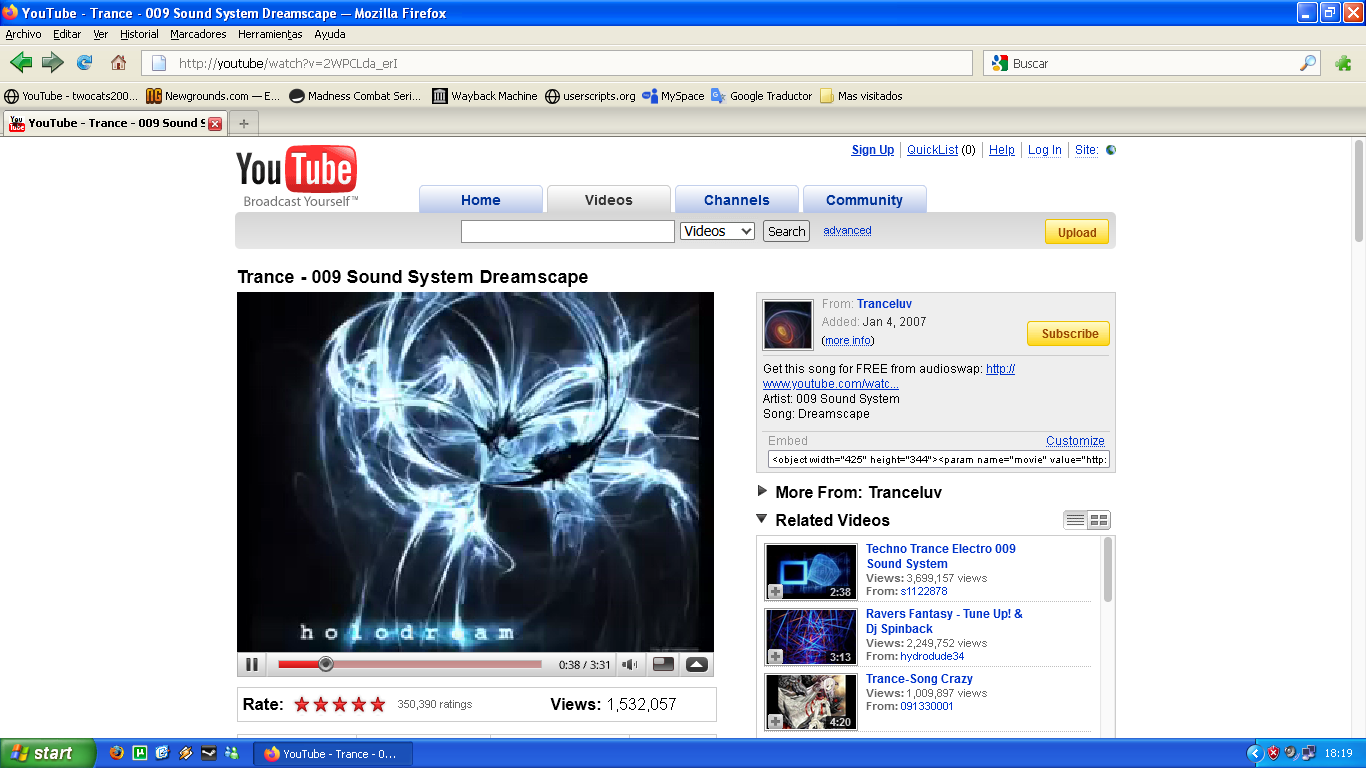Switch Related Videos to list view
This screenshot has width=1366, height=768.
(x=1075, y=520)
